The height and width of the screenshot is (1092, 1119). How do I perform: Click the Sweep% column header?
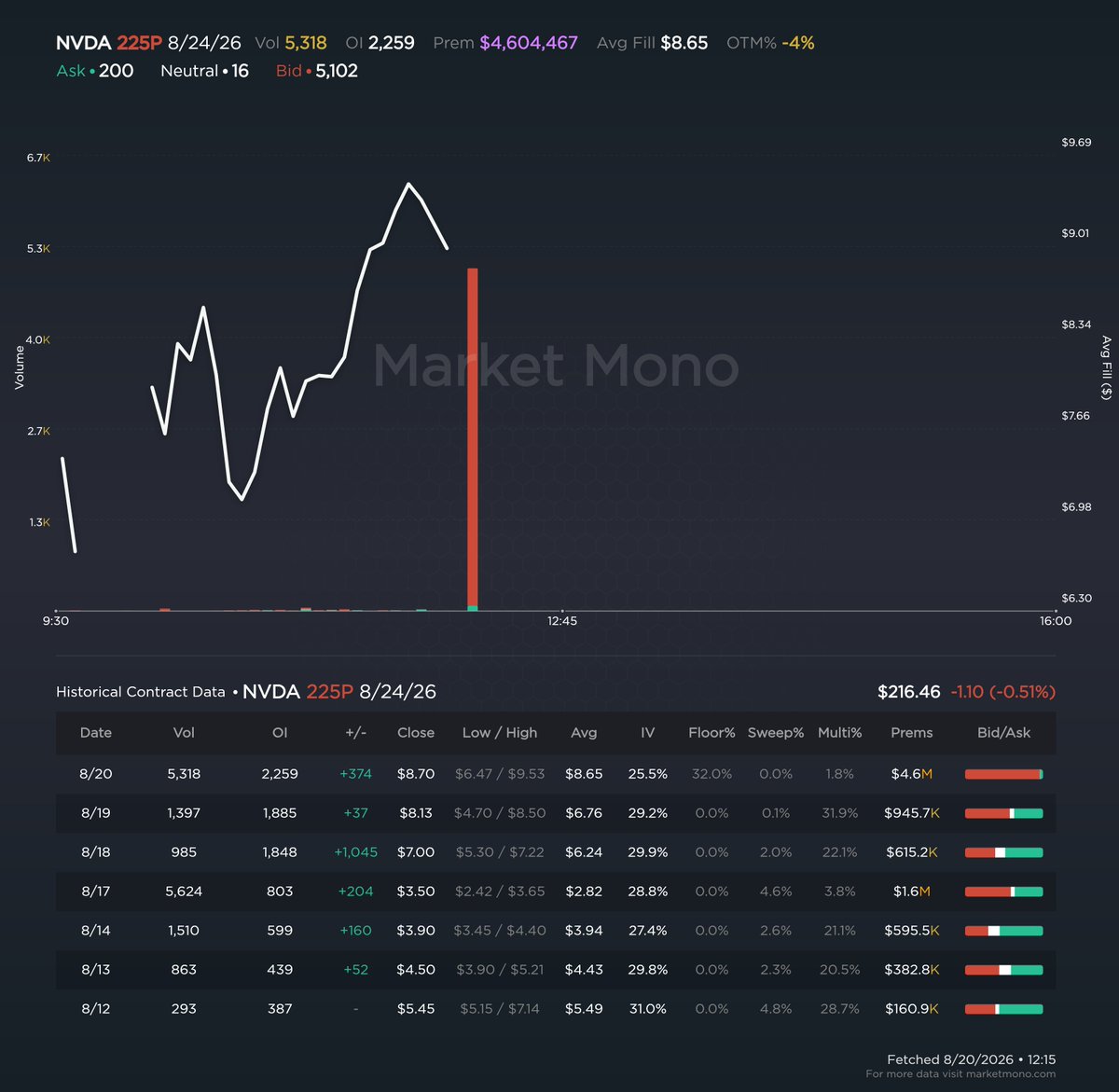pyautogui.click(x=776, y=733)
